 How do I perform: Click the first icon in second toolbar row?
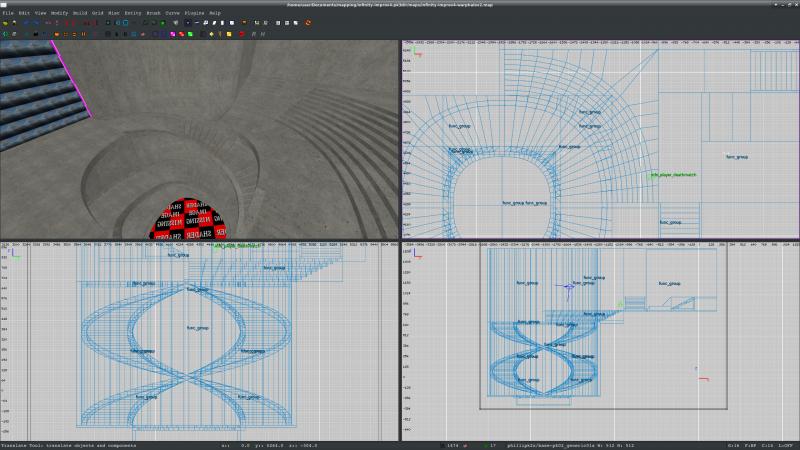[5, 32]
